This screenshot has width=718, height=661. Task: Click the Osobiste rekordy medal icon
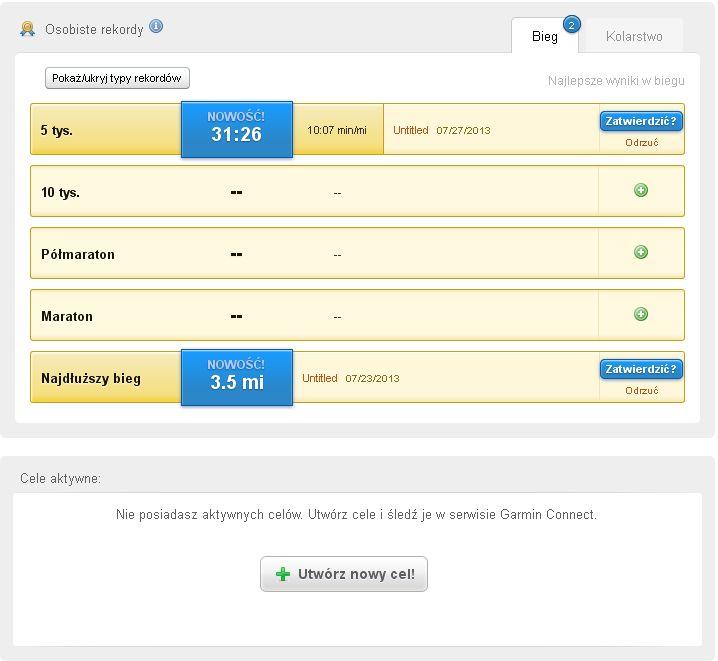click(x=28, y=29)
